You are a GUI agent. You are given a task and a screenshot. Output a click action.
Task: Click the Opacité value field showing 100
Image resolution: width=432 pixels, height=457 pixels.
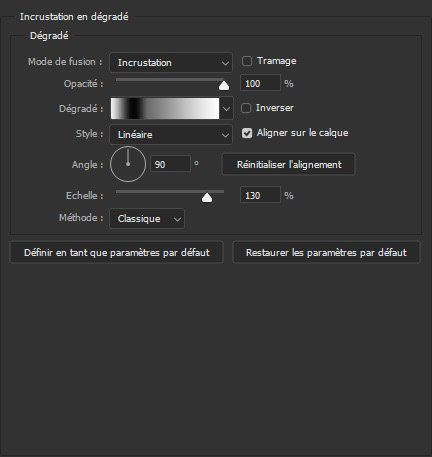coord(260,83)
